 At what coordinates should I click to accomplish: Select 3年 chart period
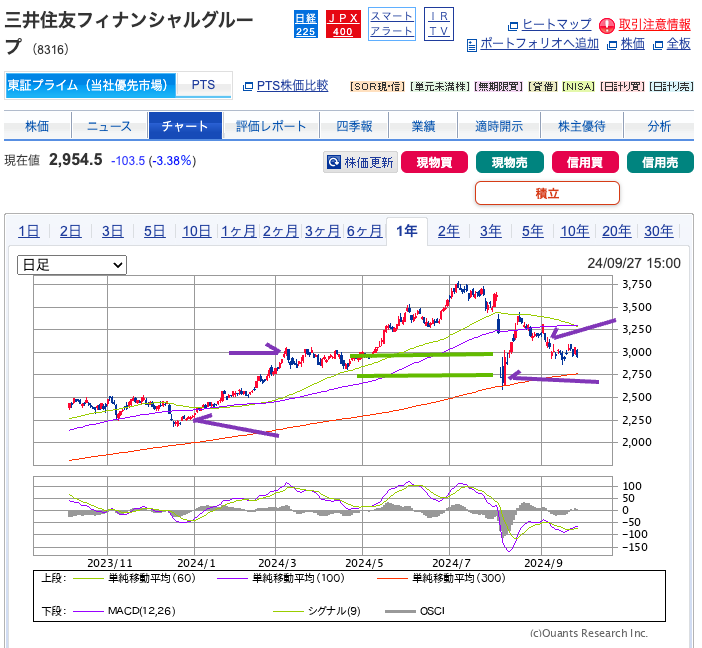tap(491, 231)
